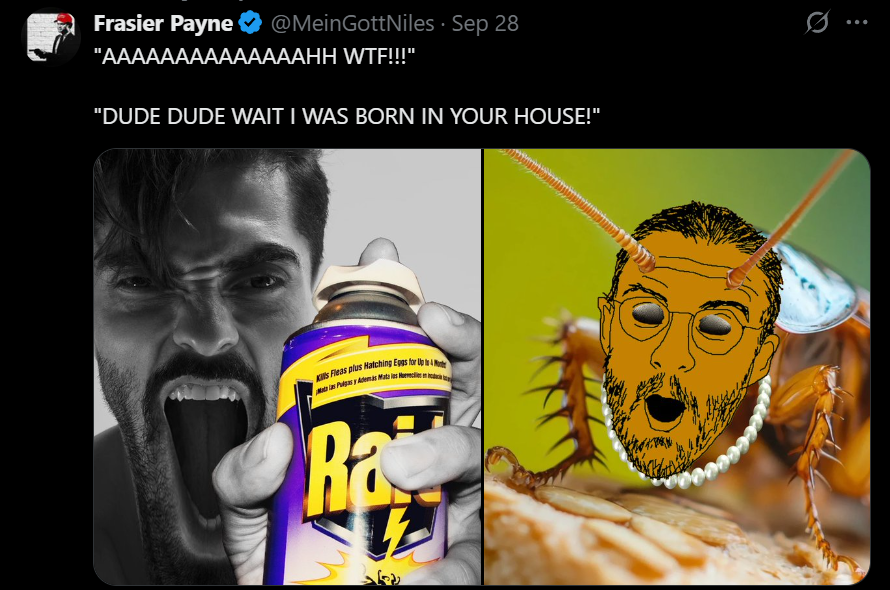890x590 pixels.
Task: Open the three-dot more options menu
Action: pos(857,23)
